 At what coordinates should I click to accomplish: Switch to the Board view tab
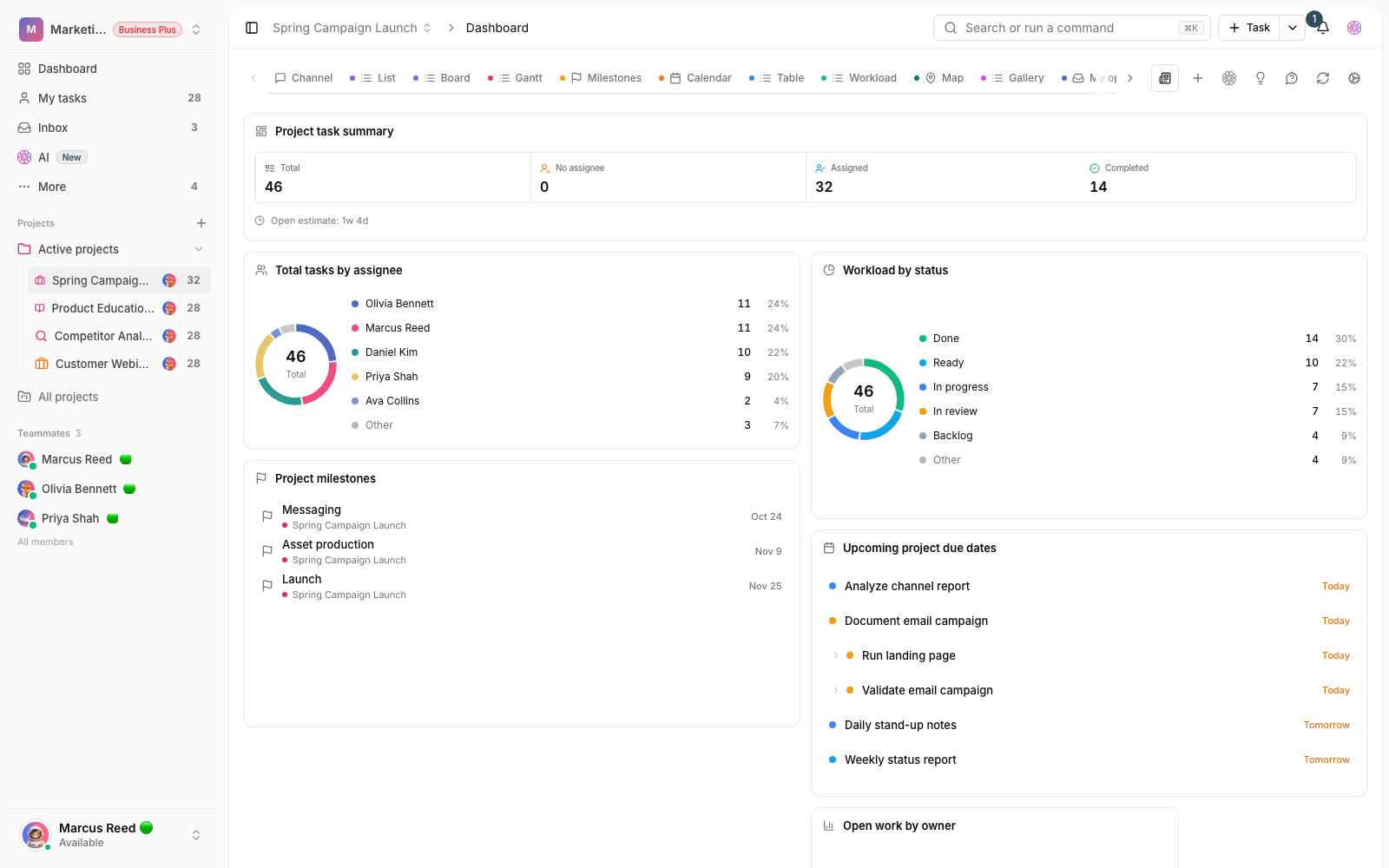tap(442, 78)
